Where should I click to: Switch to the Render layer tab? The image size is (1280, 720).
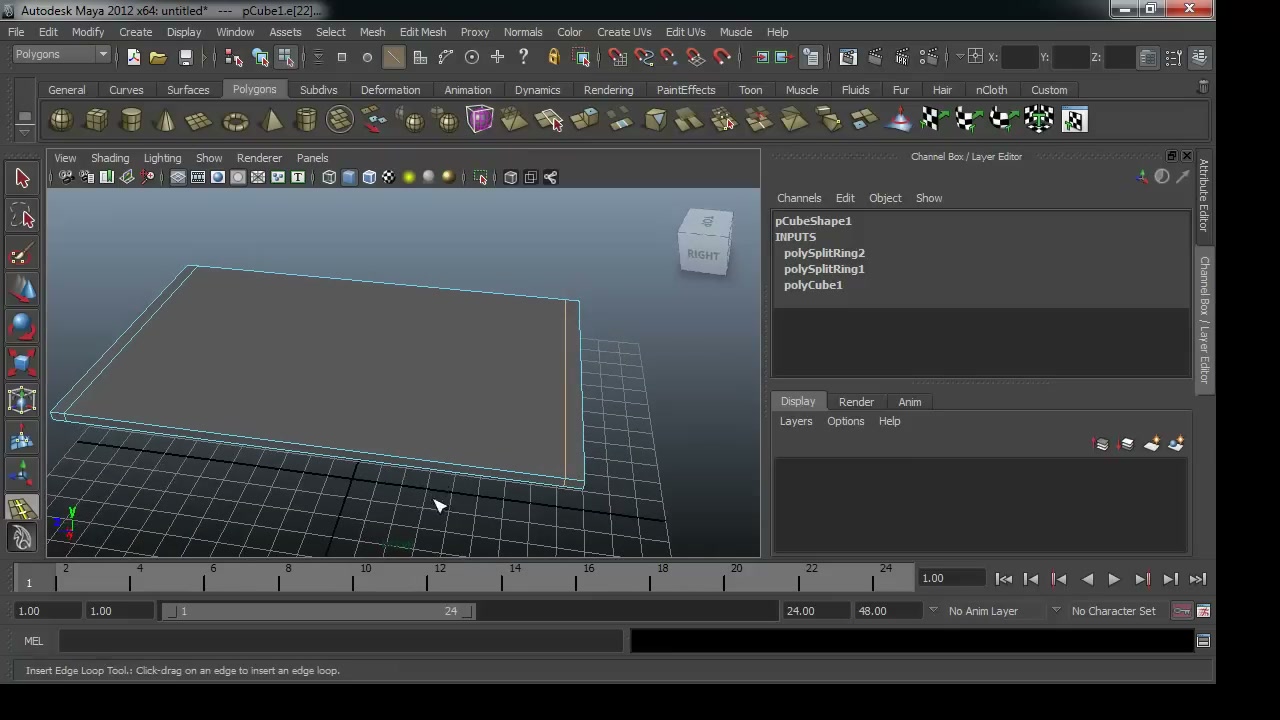(x=856, y=402)
